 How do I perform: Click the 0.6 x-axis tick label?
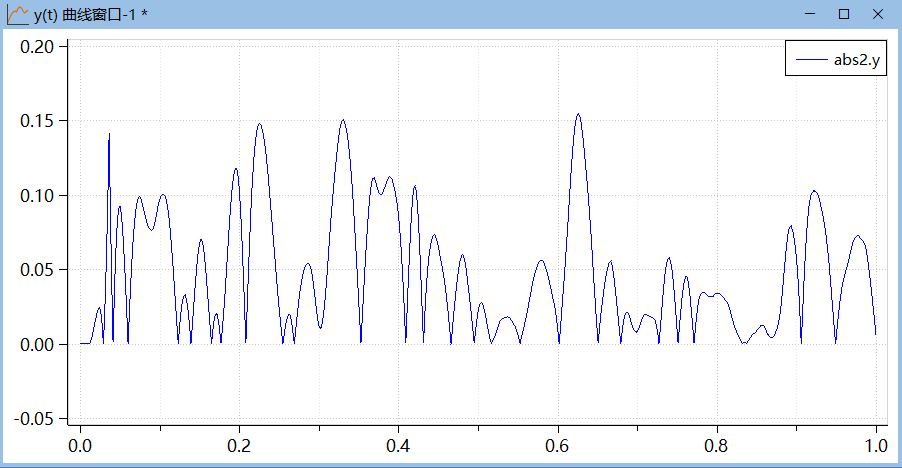558,444
